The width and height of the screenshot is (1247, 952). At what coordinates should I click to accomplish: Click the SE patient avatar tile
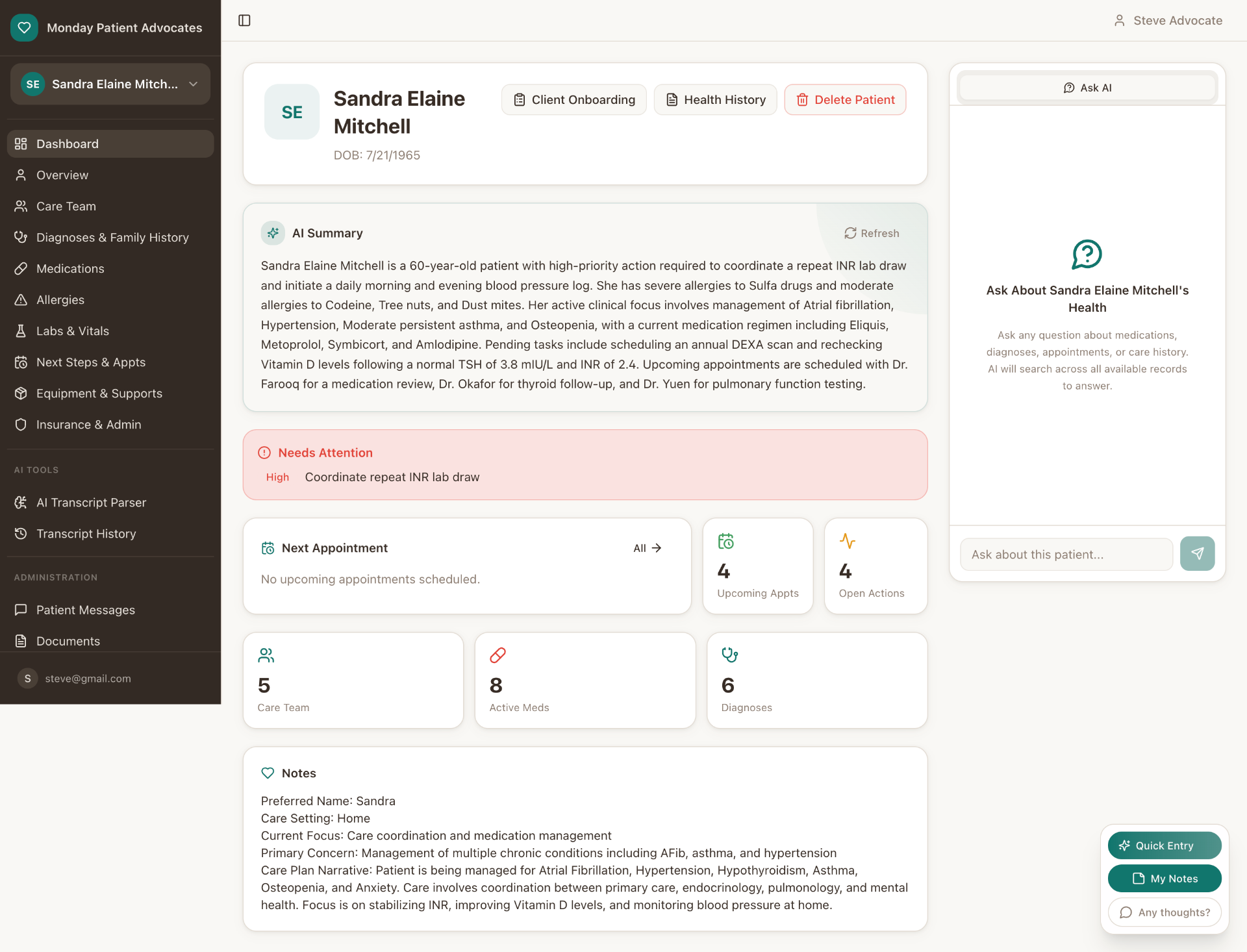292,112
